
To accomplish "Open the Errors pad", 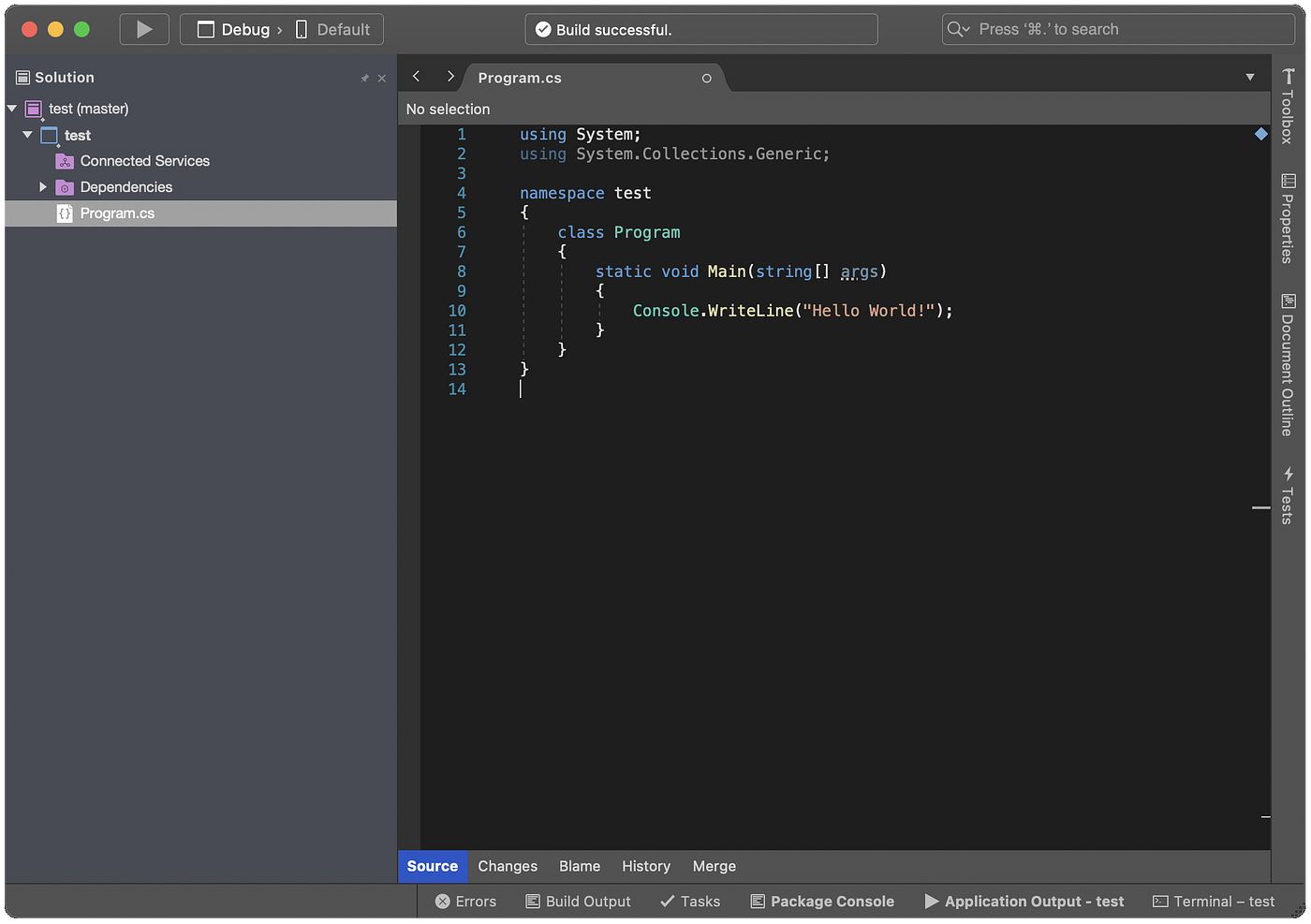I will coord(465,902).
